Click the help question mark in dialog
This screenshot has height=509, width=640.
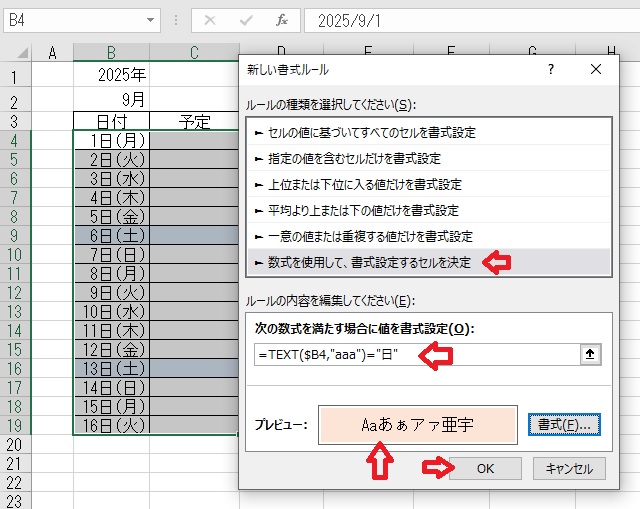[551, 69]
